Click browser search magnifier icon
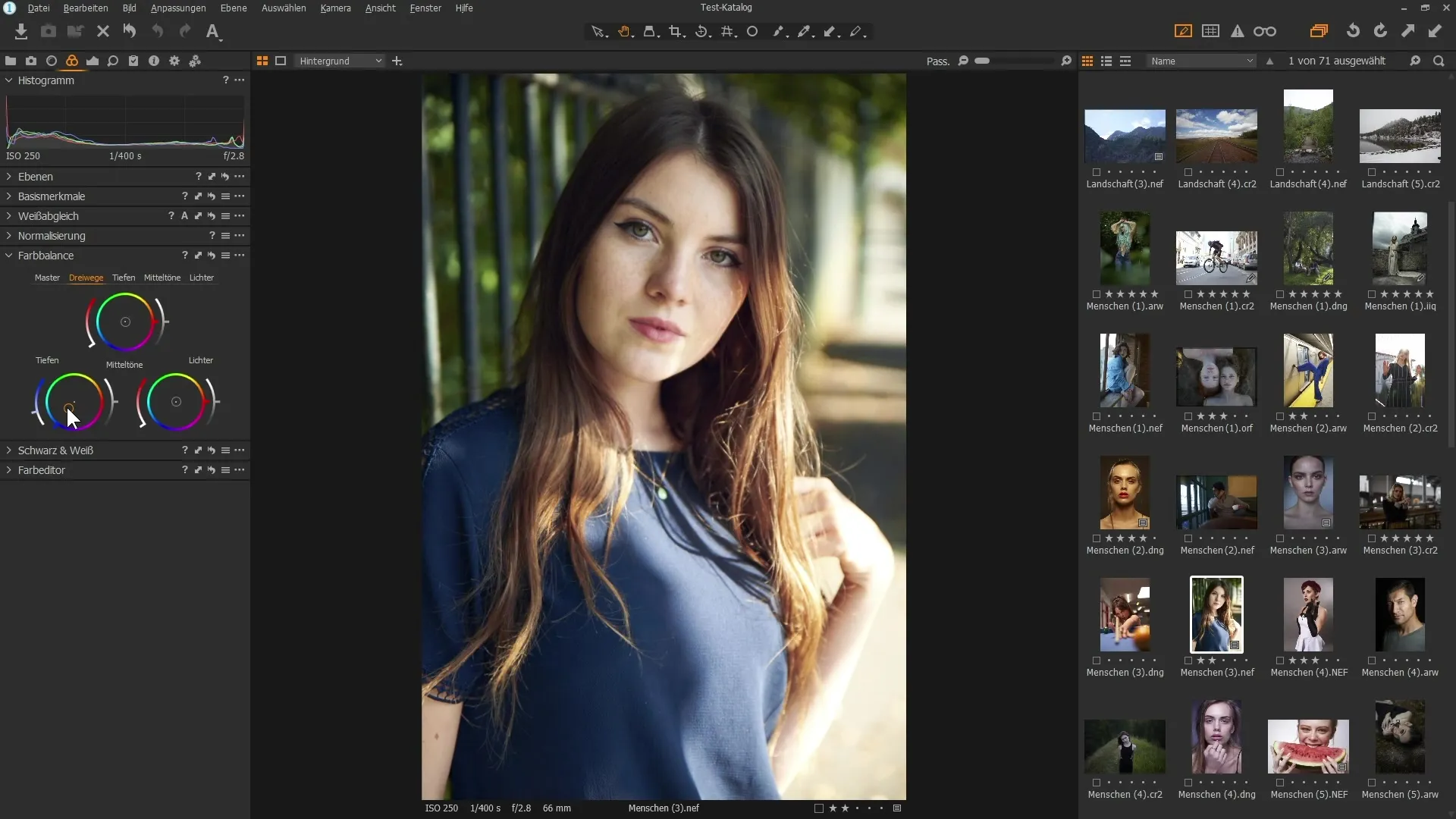1456x819 pixels. click(1439, 61)
